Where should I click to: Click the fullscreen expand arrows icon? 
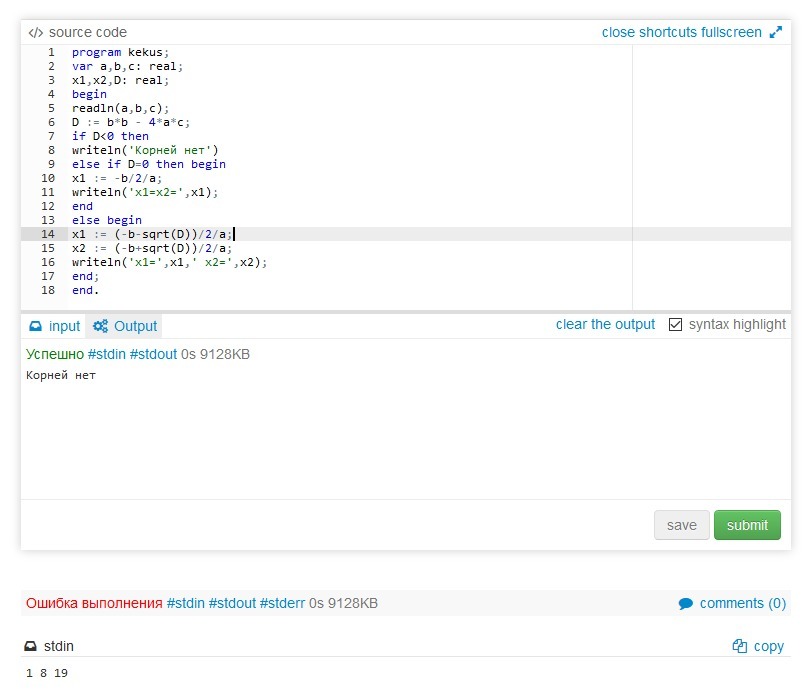(x=776, y=32)
